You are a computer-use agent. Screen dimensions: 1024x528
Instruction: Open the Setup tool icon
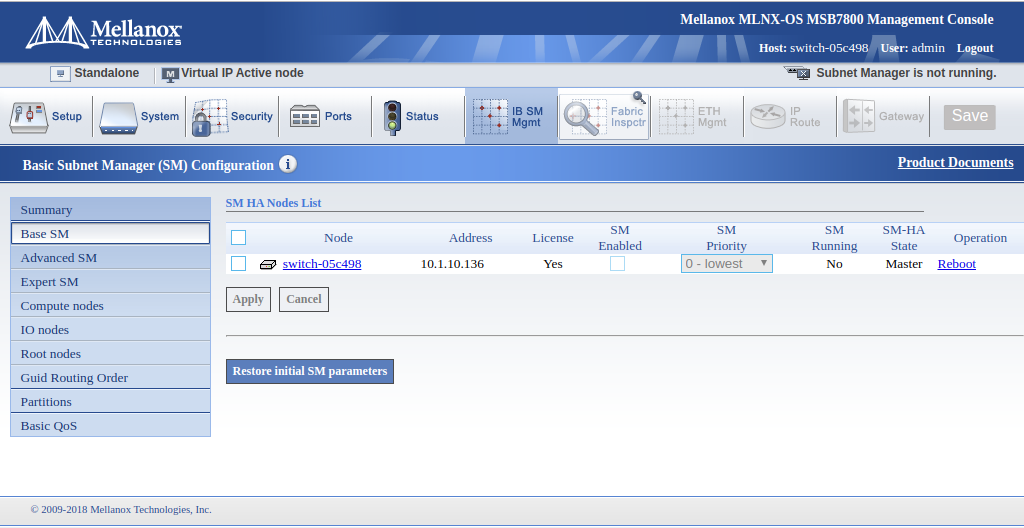coord(28,117)
